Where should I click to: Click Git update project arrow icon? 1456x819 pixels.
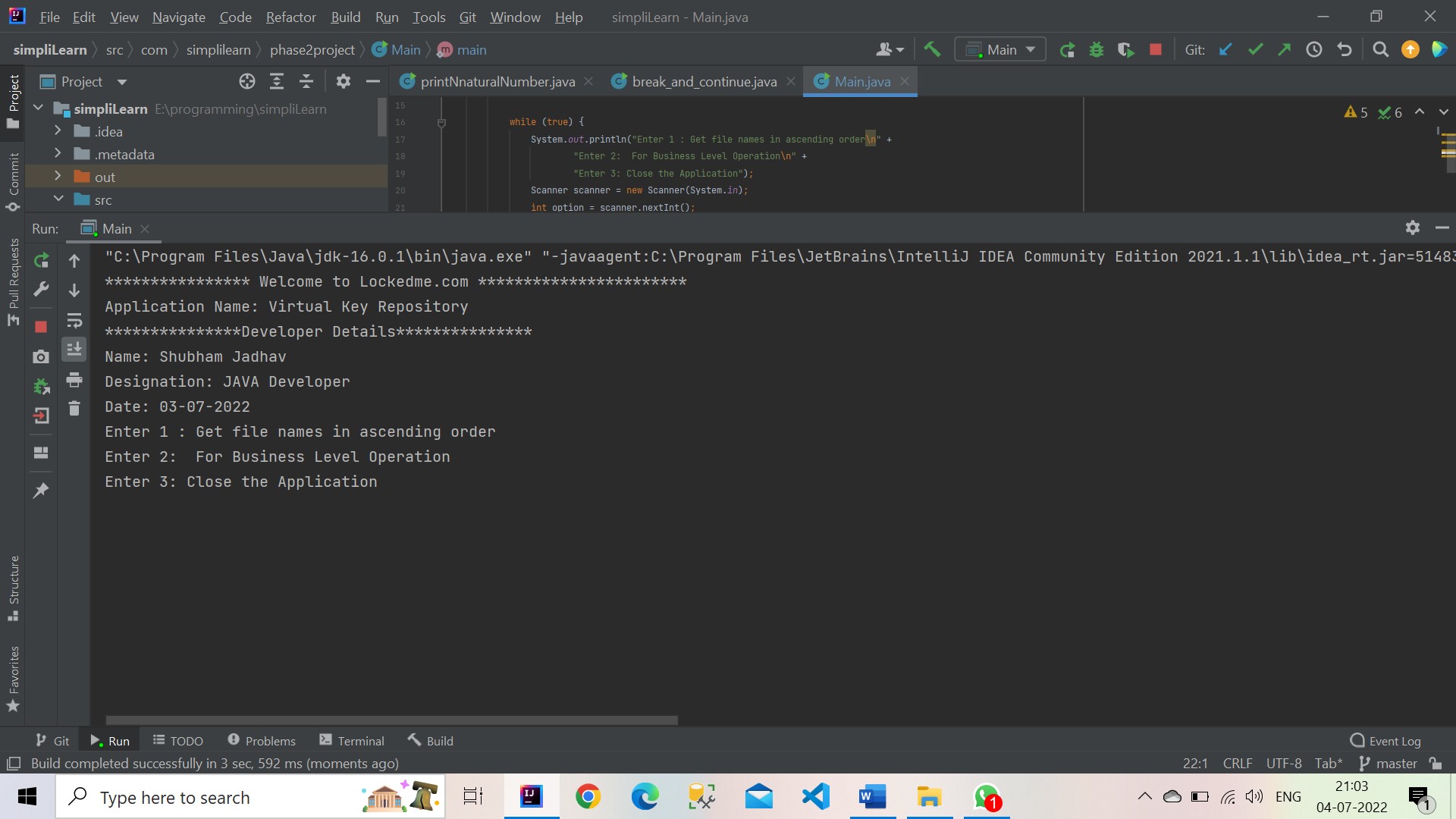(1225, 50)
